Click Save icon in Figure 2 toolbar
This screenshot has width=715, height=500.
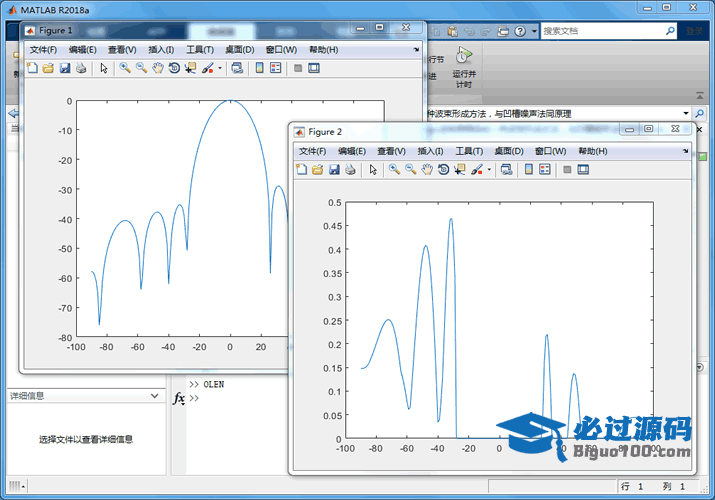(334, 170)
